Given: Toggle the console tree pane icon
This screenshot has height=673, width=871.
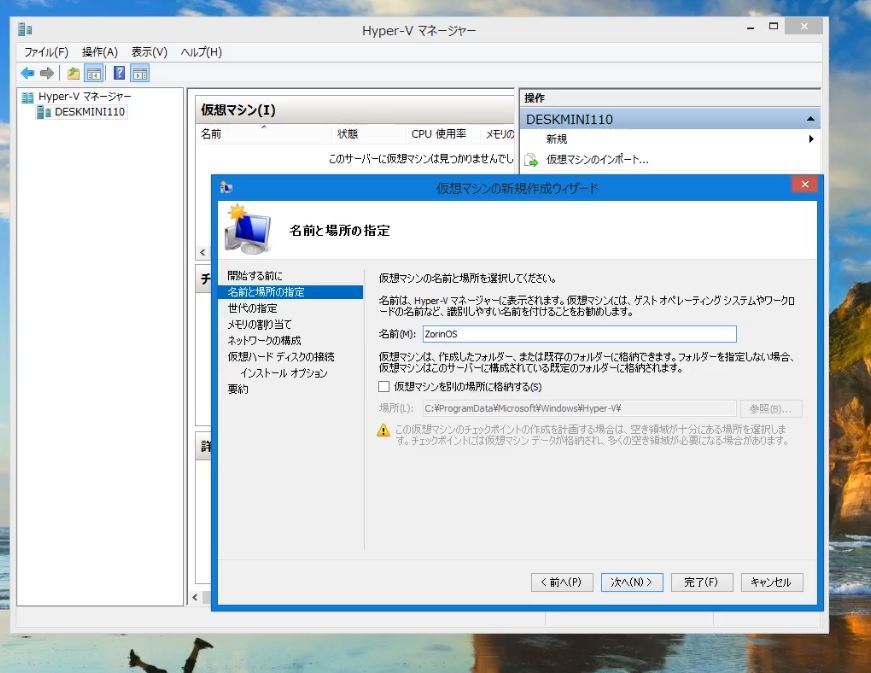Looking at the screenshot, I should 93,73.
